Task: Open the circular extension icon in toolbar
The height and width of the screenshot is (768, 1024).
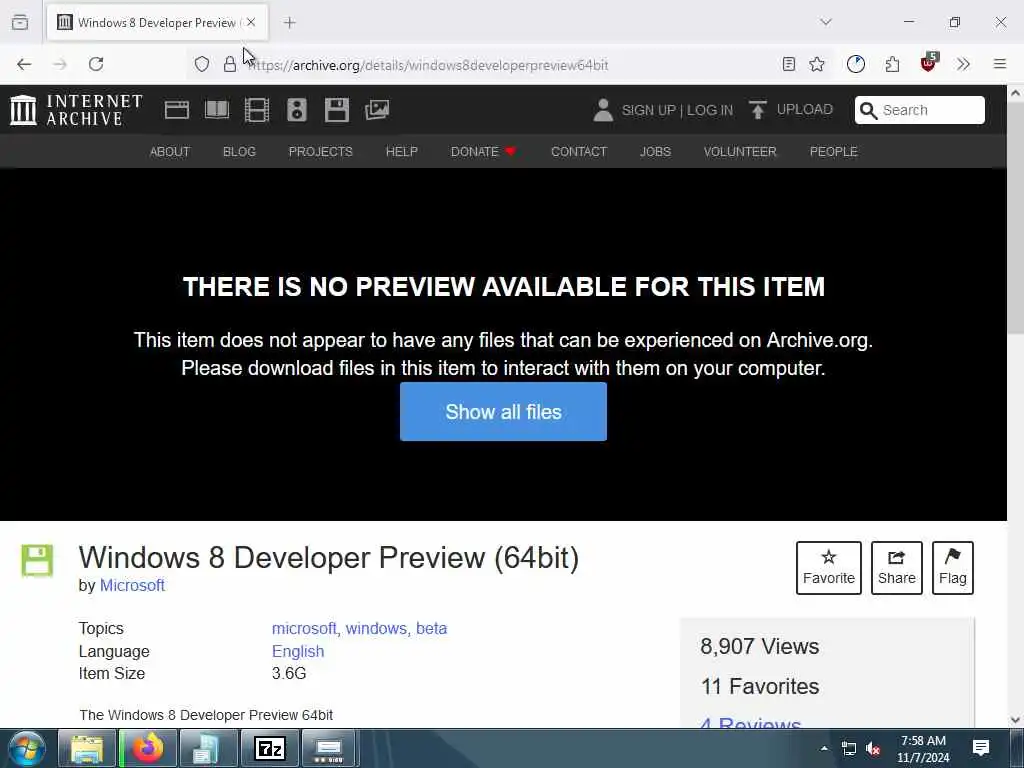Action: [x=856, y=64]
